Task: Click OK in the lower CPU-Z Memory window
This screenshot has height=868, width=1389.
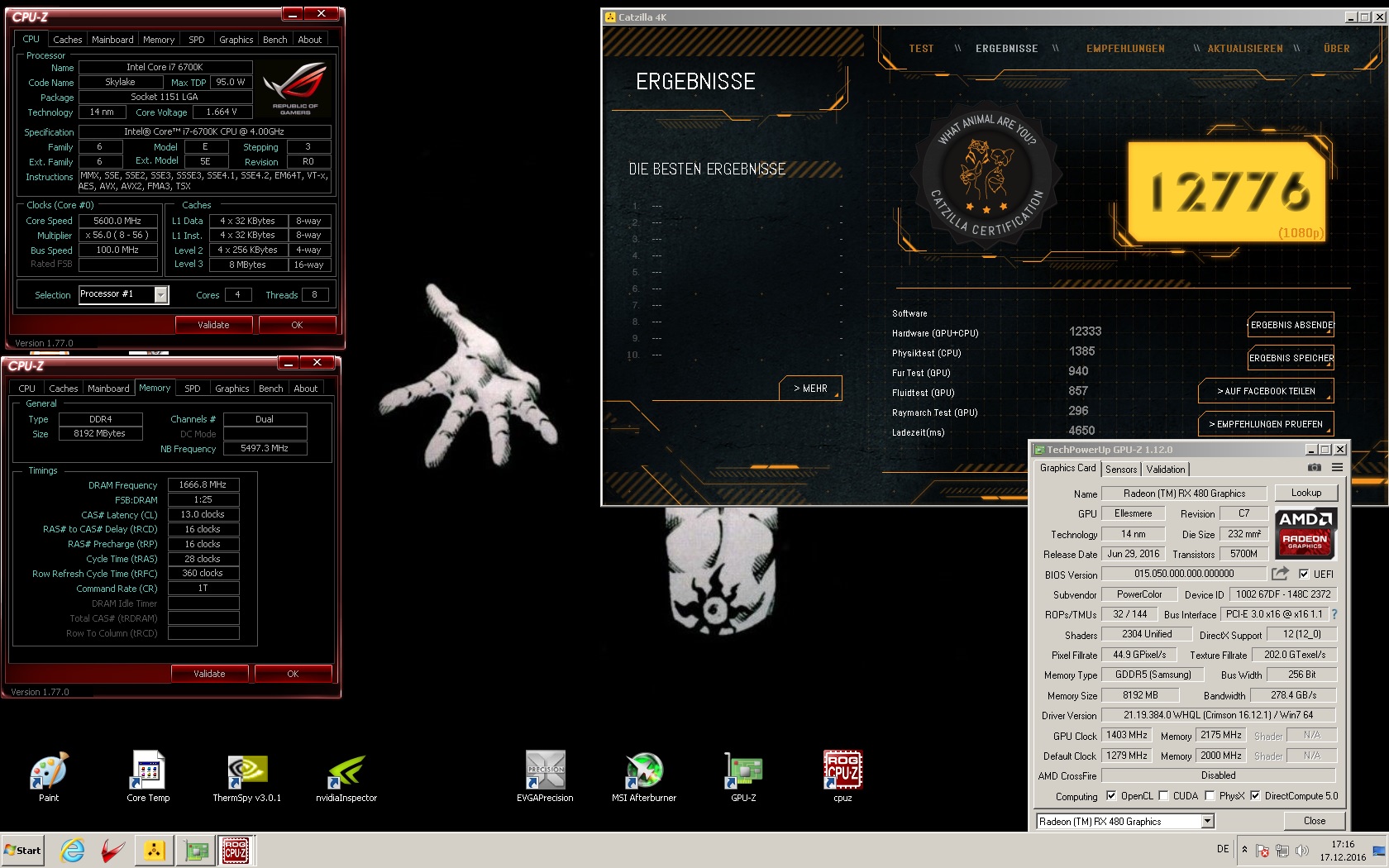Action: point(293,674)
